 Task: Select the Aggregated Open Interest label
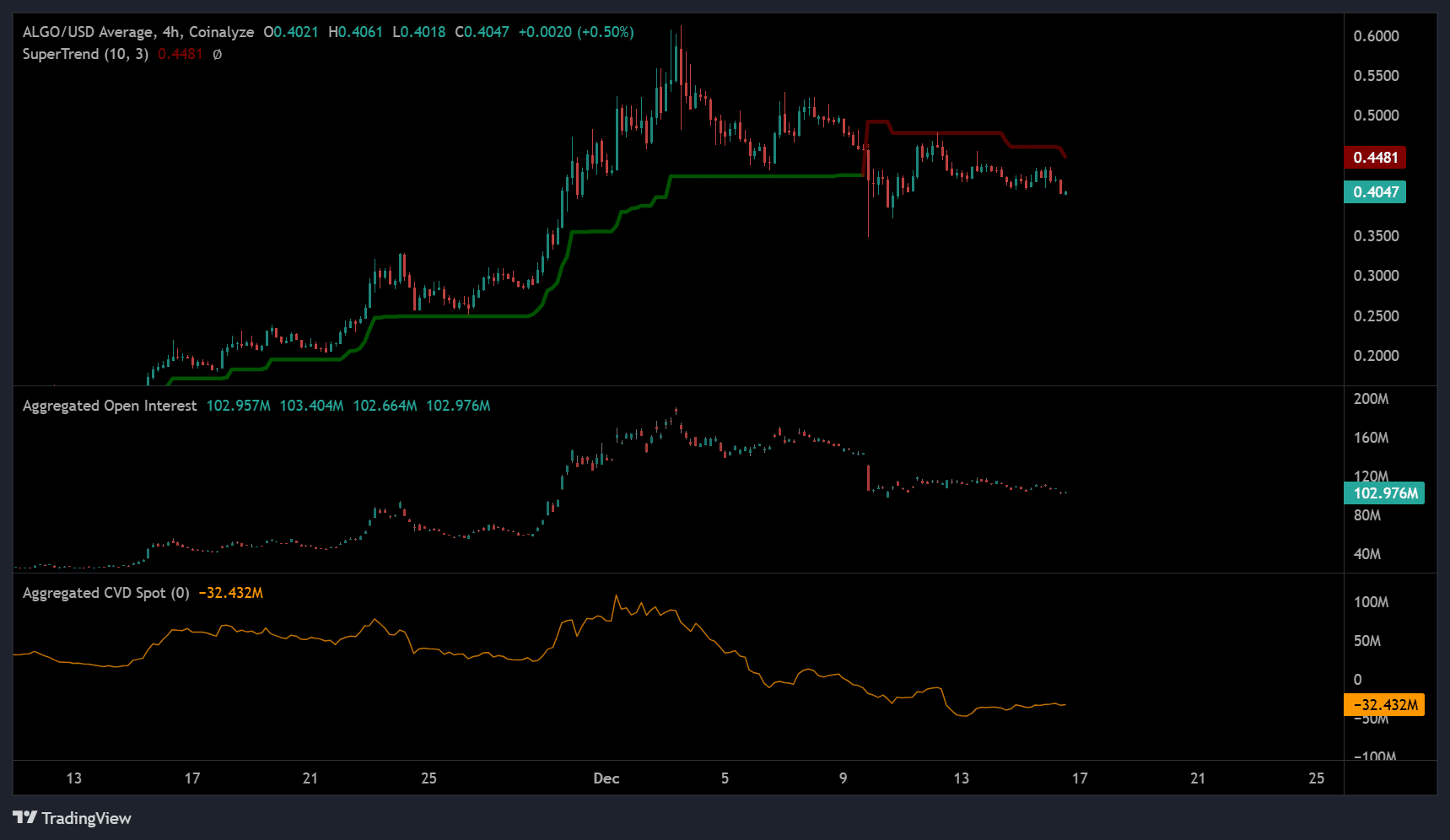pos(110,406)
